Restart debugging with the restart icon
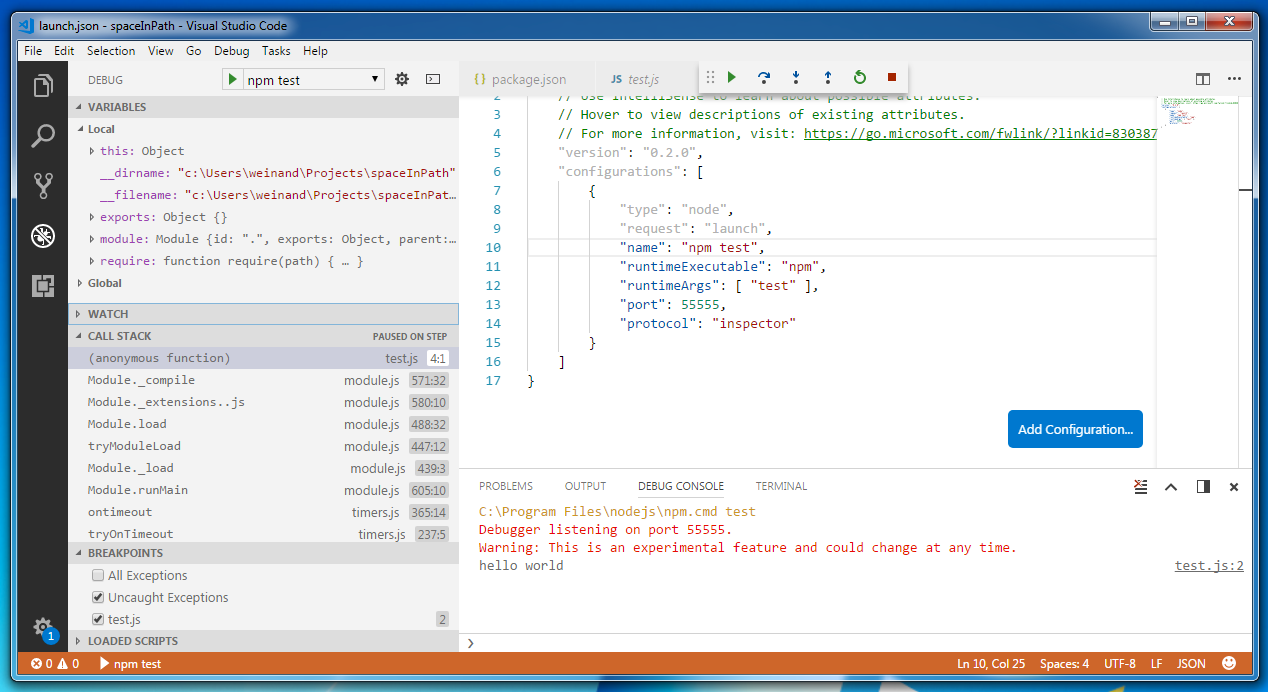This screenshot has width=1268, height=692. pos(859,76)
